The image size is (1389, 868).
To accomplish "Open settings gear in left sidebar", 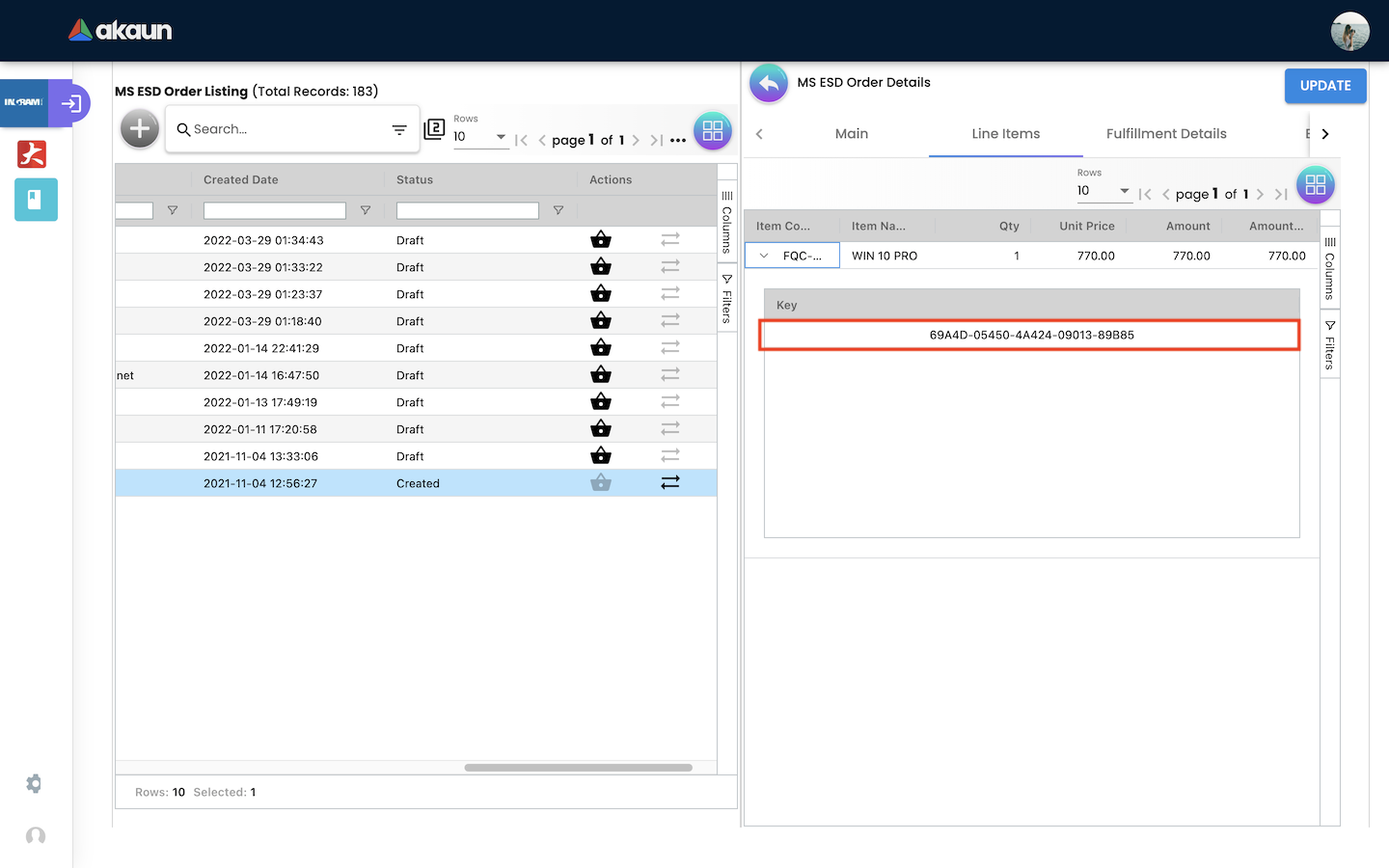I will pyautogui.click(x=35, y=783).
